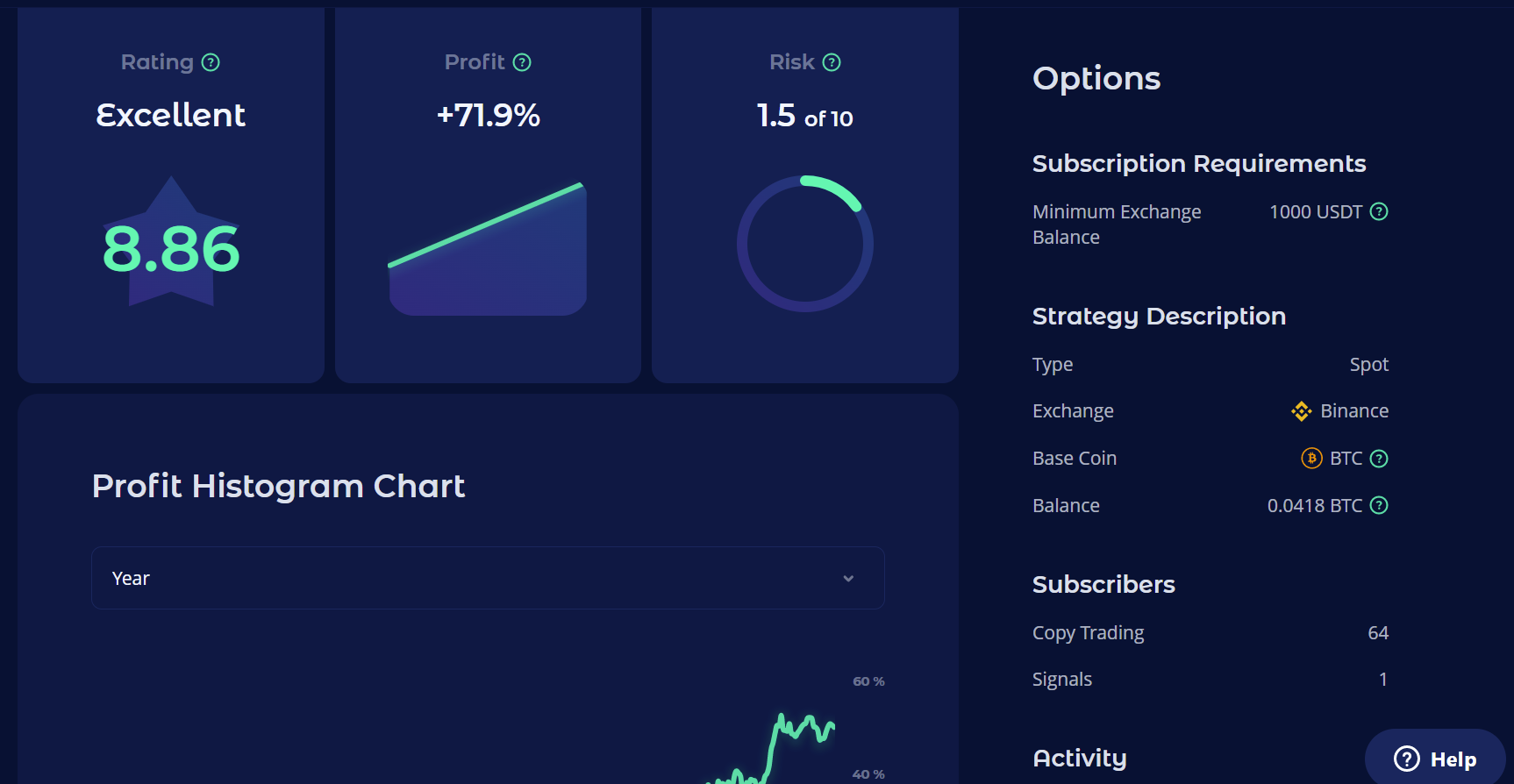This screenshot has width=1514, height=784.
Task: Click the Binance exchange label
Action: point(1354,411)
